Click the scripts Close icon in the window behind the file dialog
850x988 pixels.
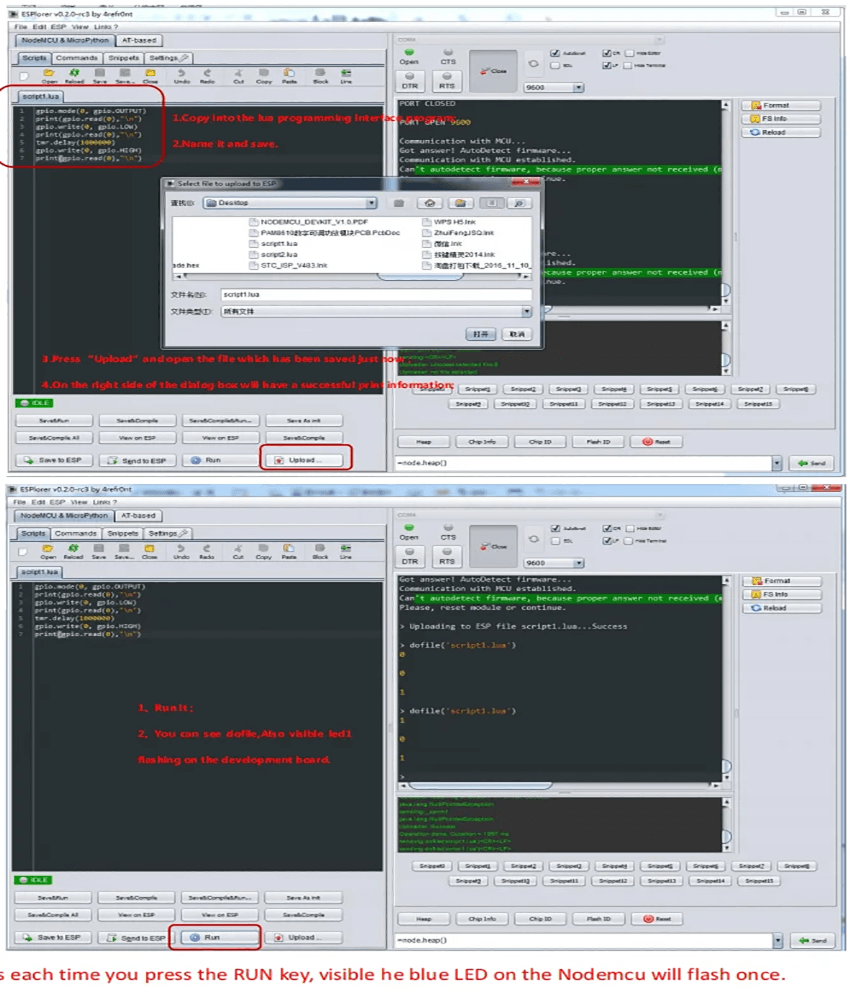click(x=150, y=73)
